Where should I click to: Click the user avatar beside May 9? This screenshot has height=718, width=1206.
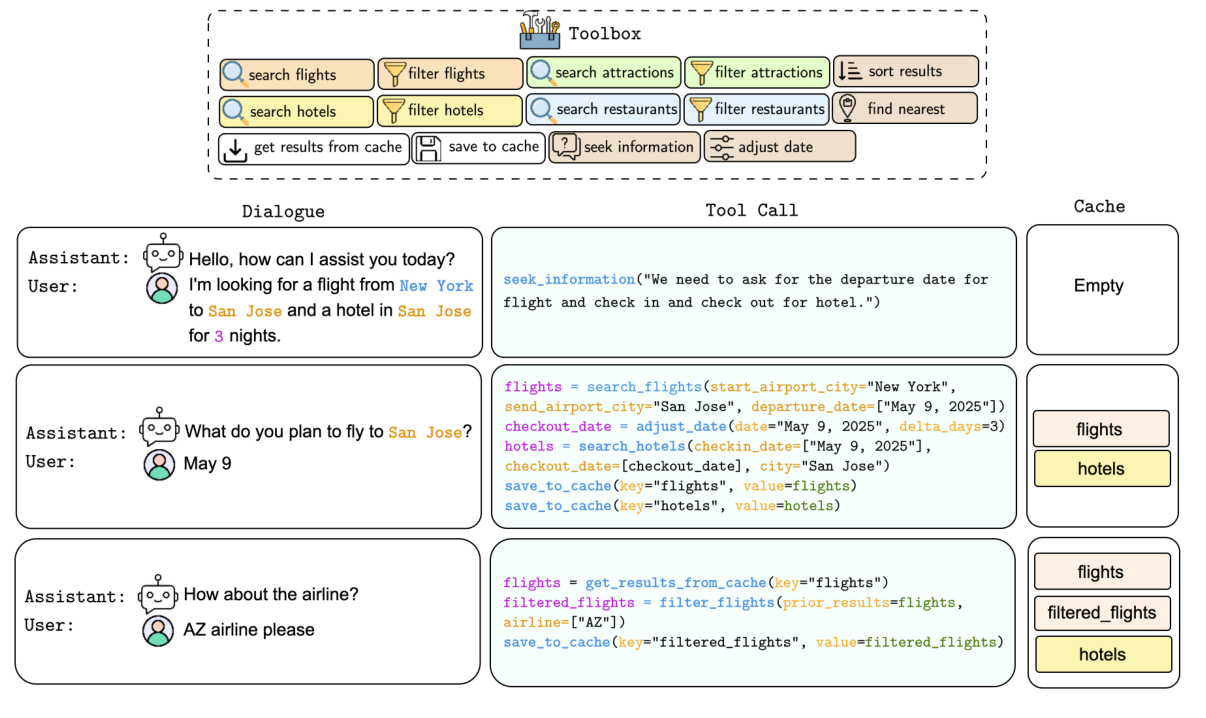[x=160, y=465]
